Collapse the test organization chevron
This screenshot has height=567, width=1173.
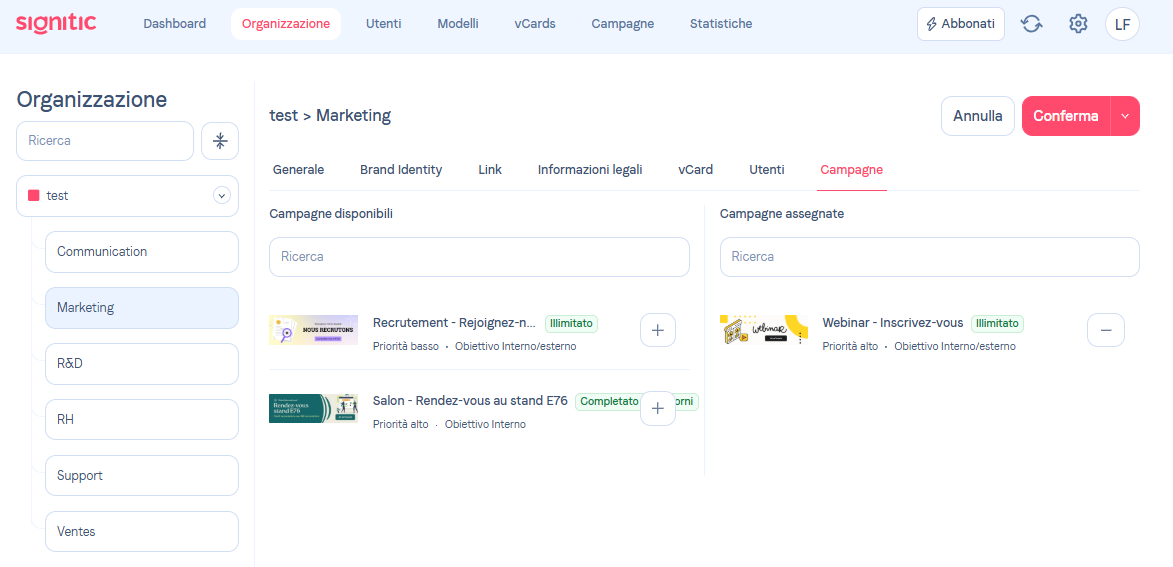click(222, 196)
